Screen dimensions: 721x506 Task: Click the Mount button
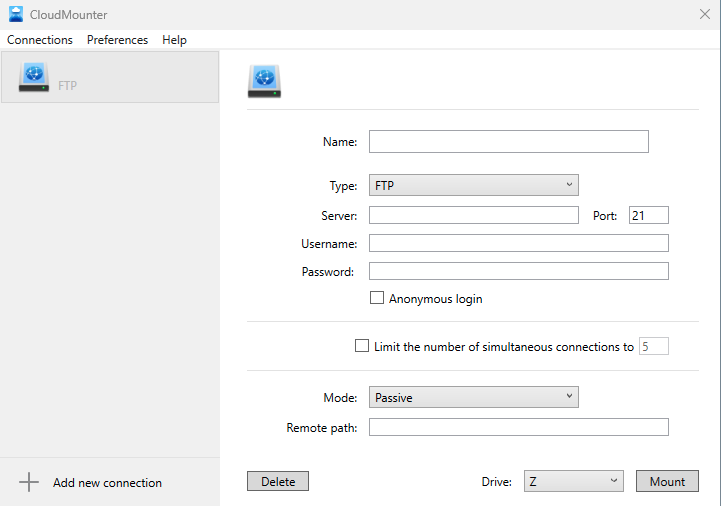667,481
